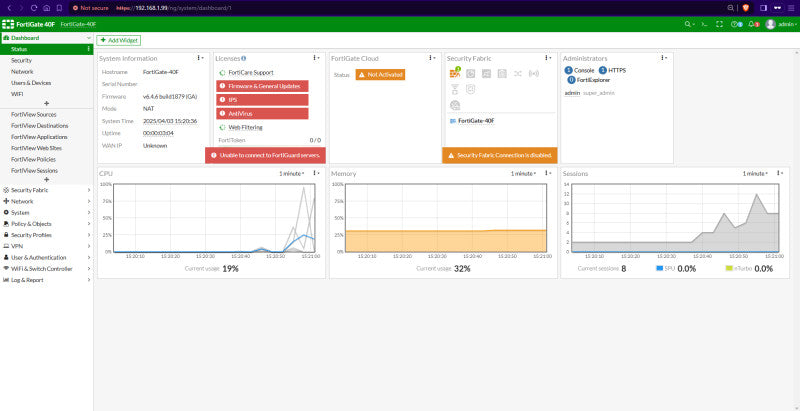The width and height of the screenshot is (800, 411).
Task: Expand the Security Fabric menu
Action: 46,190
